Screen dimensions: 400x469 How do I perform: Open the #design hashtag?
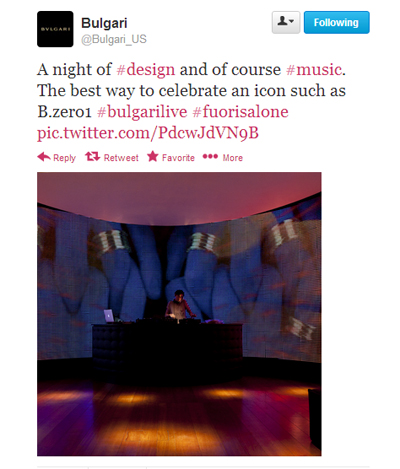[x=146, y=70]
